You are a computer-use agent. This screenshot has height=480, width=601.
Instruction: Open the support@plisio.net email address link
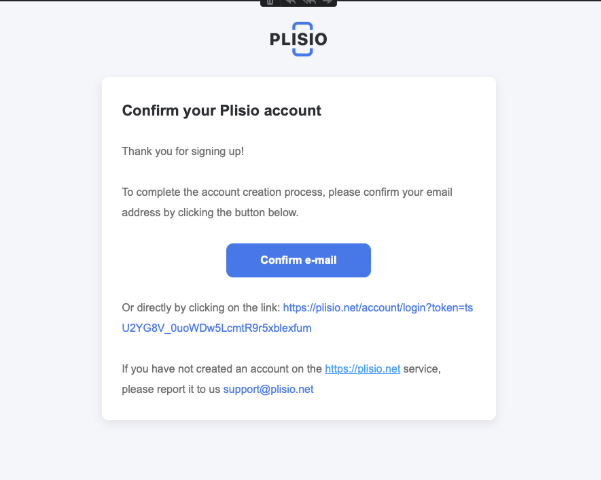268,389
